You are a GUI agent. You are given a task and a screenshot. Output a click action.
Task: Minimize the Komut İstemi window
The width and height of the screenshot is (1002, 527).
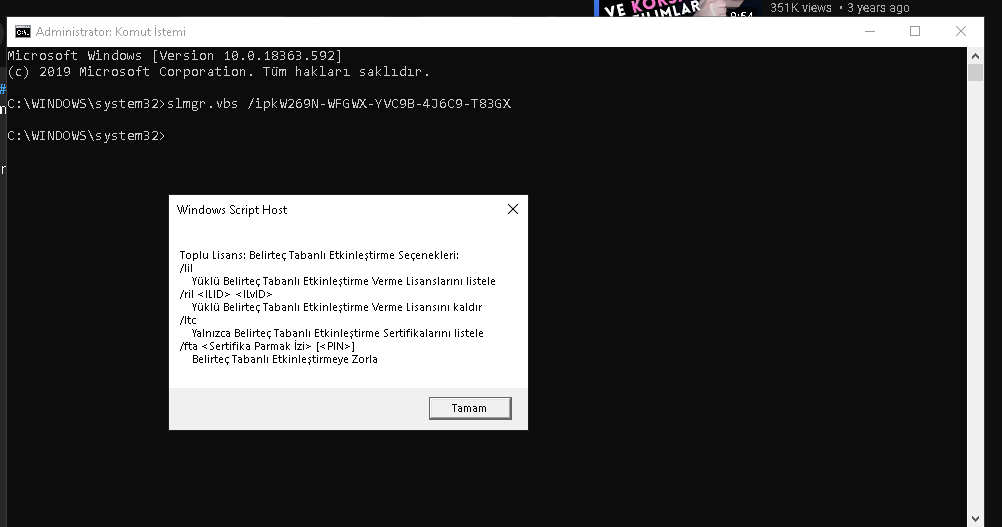[x=870, y=31]
